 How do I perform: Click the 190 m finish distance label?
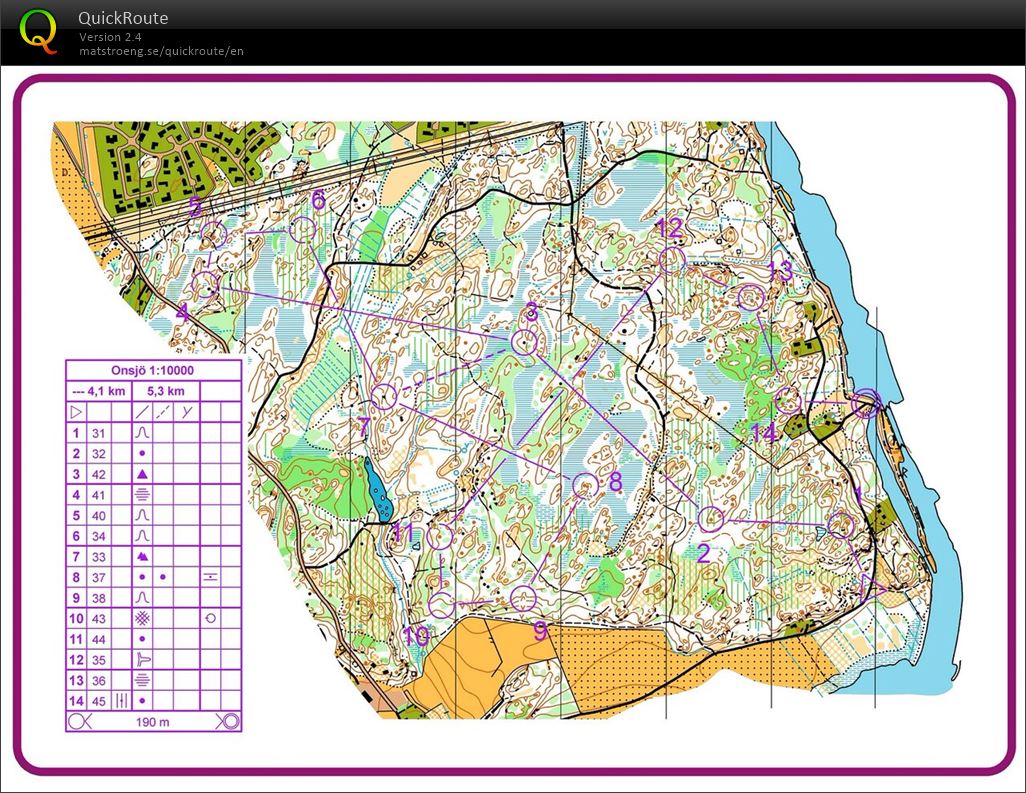click(154, 721)
